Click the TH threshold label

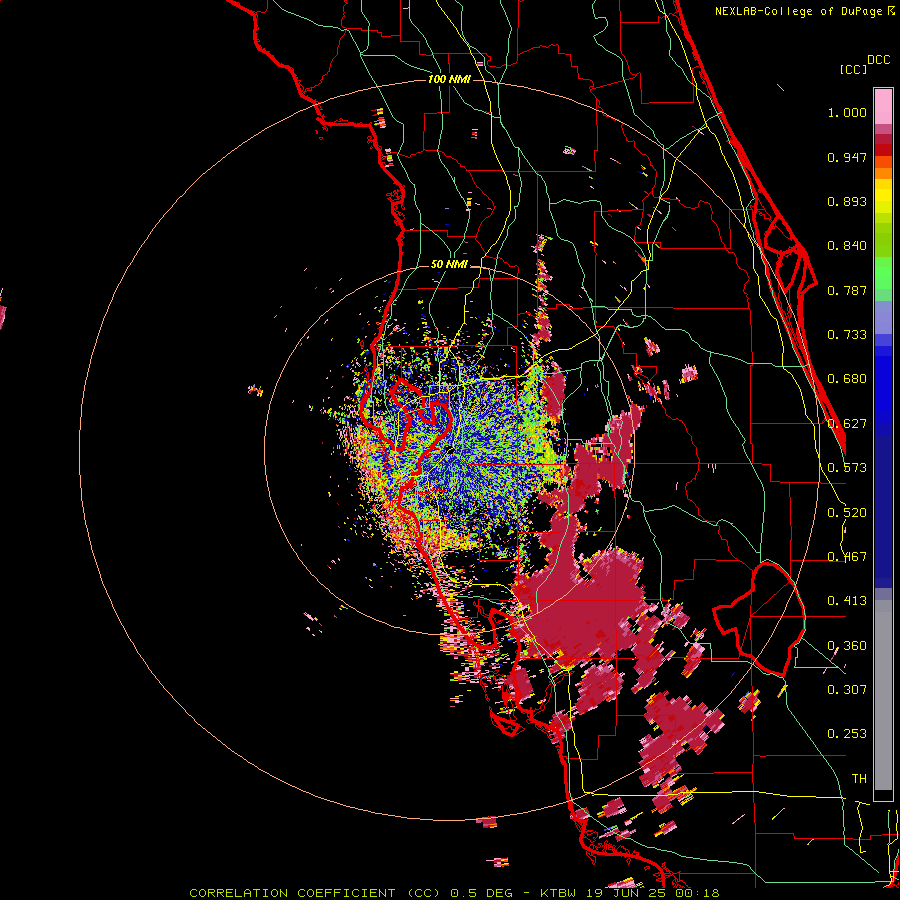point(859,779)
